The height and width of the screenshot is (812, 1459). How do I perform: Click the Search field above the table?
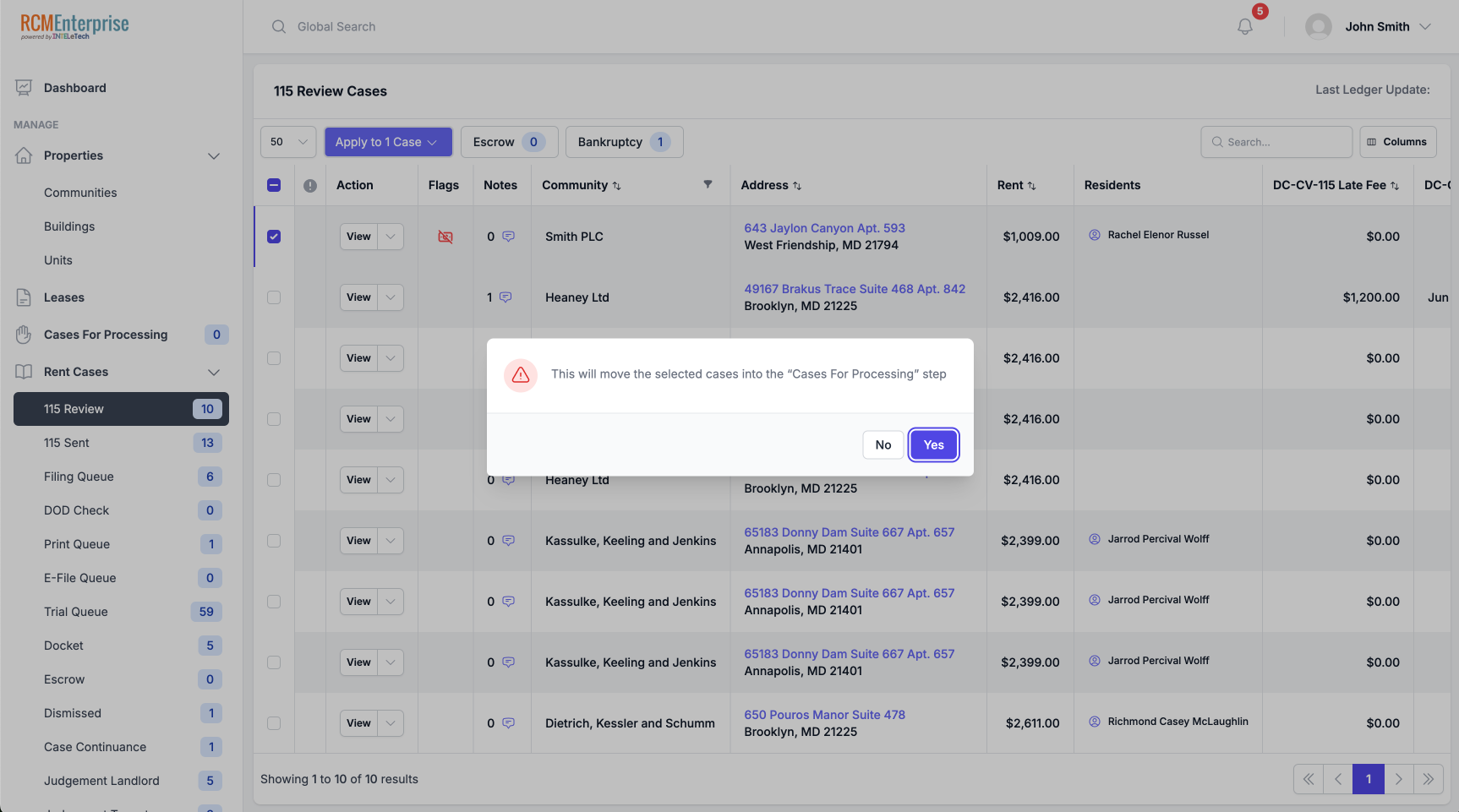click(1276, 141)
